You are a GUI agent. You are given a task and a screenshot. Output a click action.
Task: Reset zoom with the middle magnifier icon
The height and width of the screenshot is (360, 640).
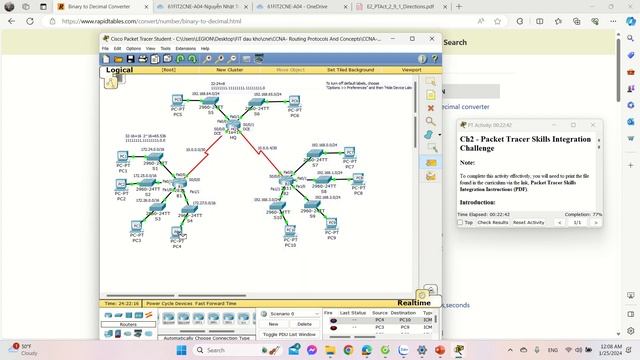pos(220,59)
